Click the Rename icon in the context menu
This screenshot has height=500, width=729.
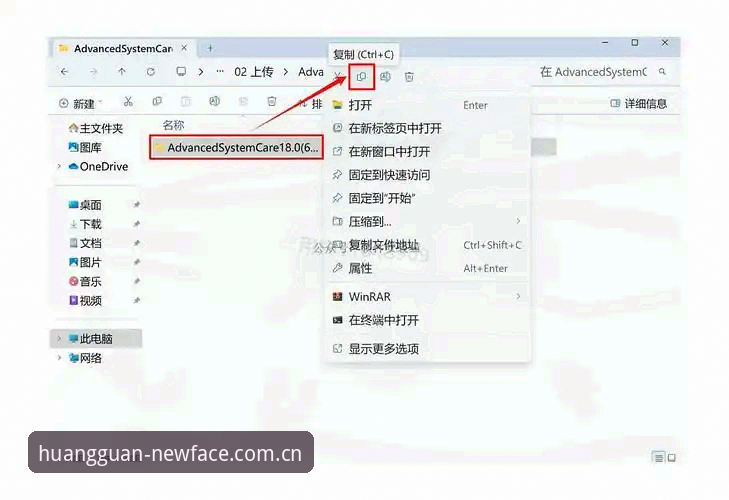[385, 77]
